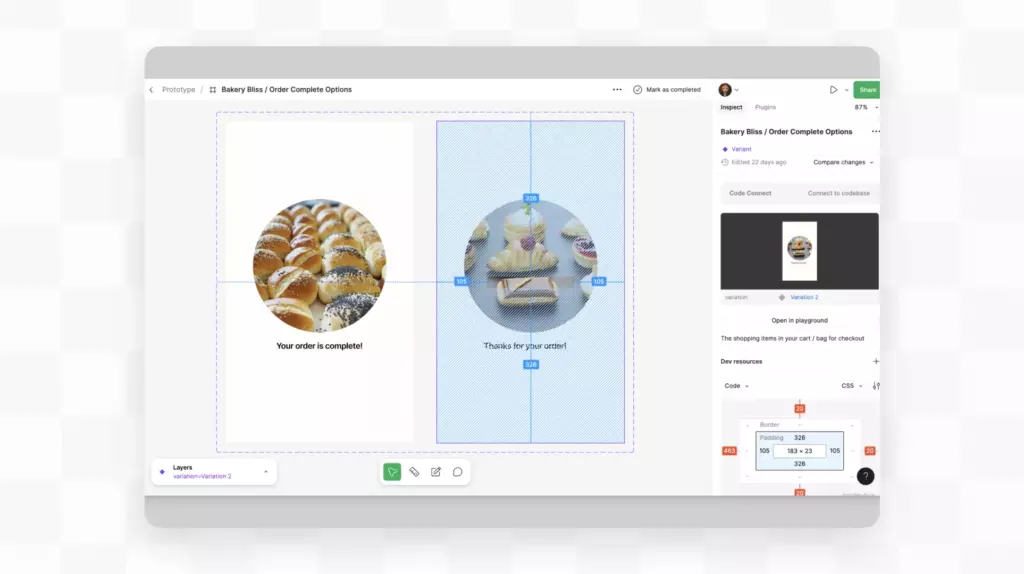
Task: Select the Move cursor tool in bottom toolbar
Action: 392,471
